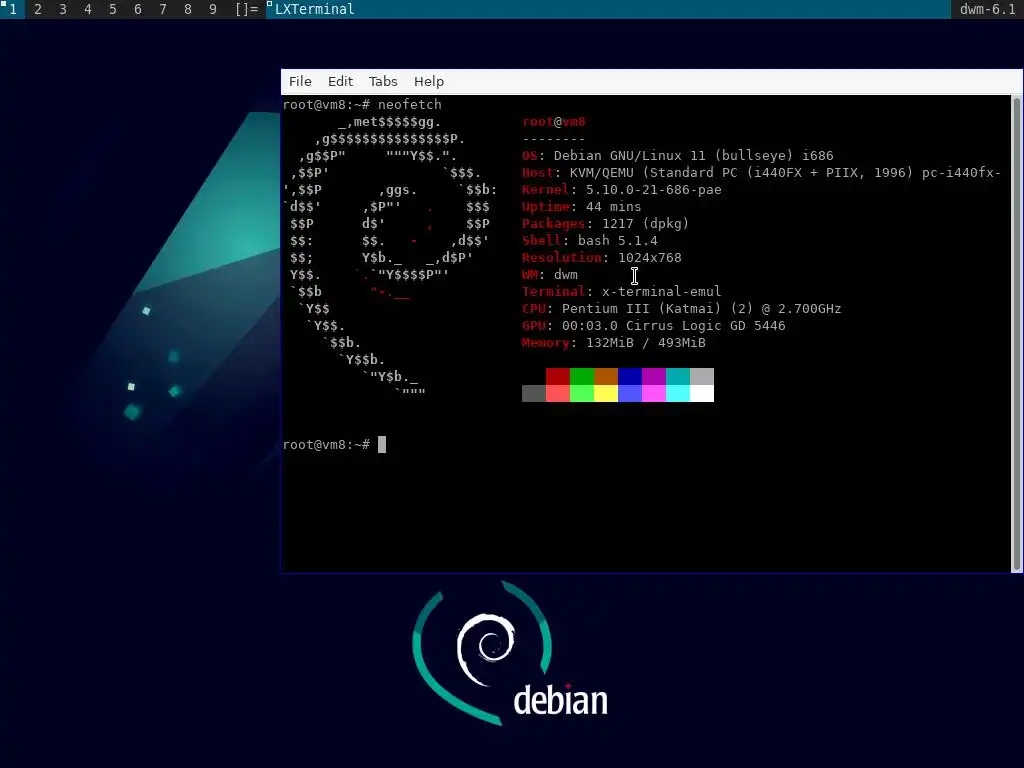Viewport: 1024px width, 768px height.
Task: Click the terminal cursor at bottom prompt
Action: [x=382, y=445]
